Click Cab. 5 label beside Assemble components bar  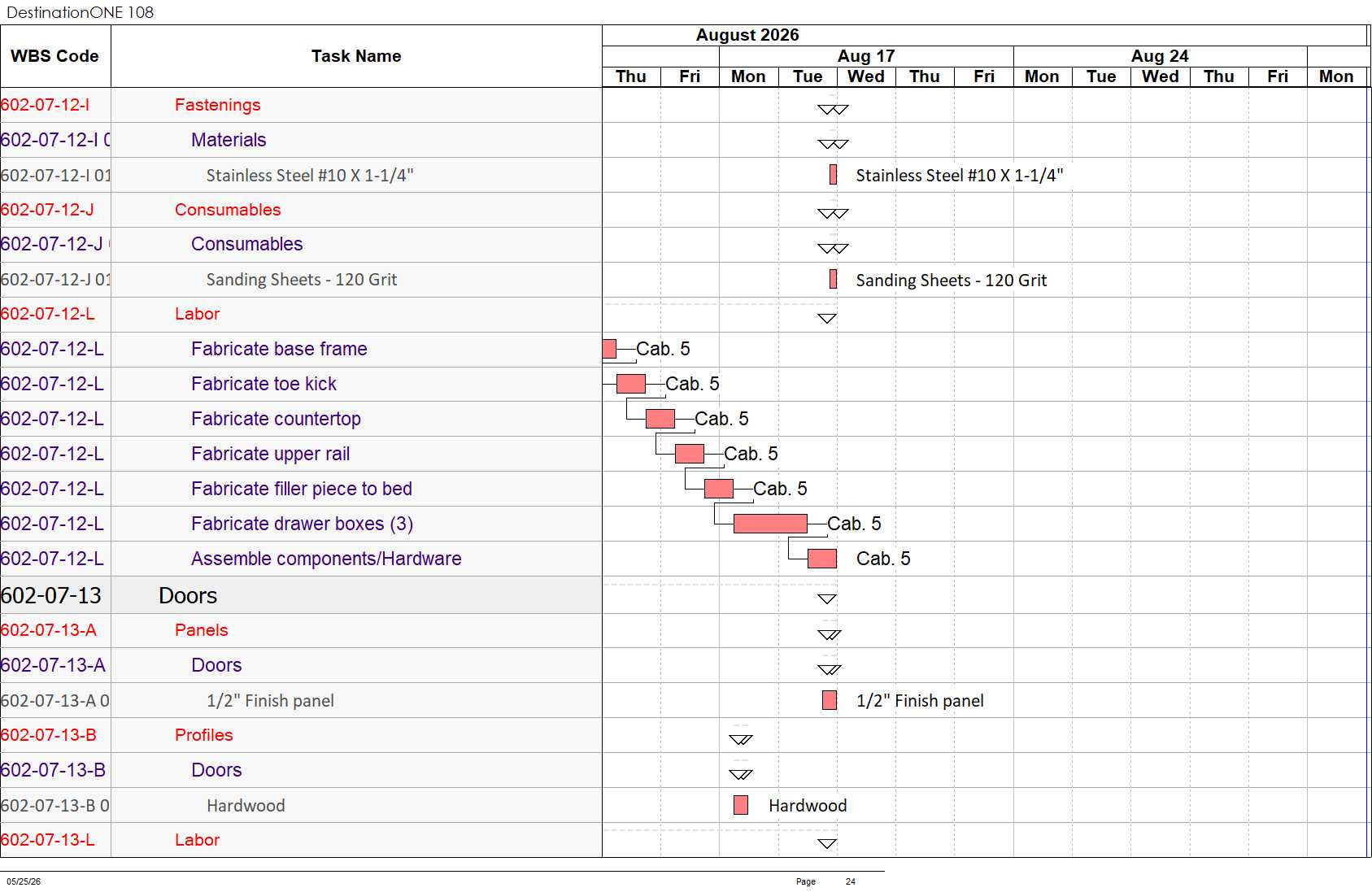883,559
